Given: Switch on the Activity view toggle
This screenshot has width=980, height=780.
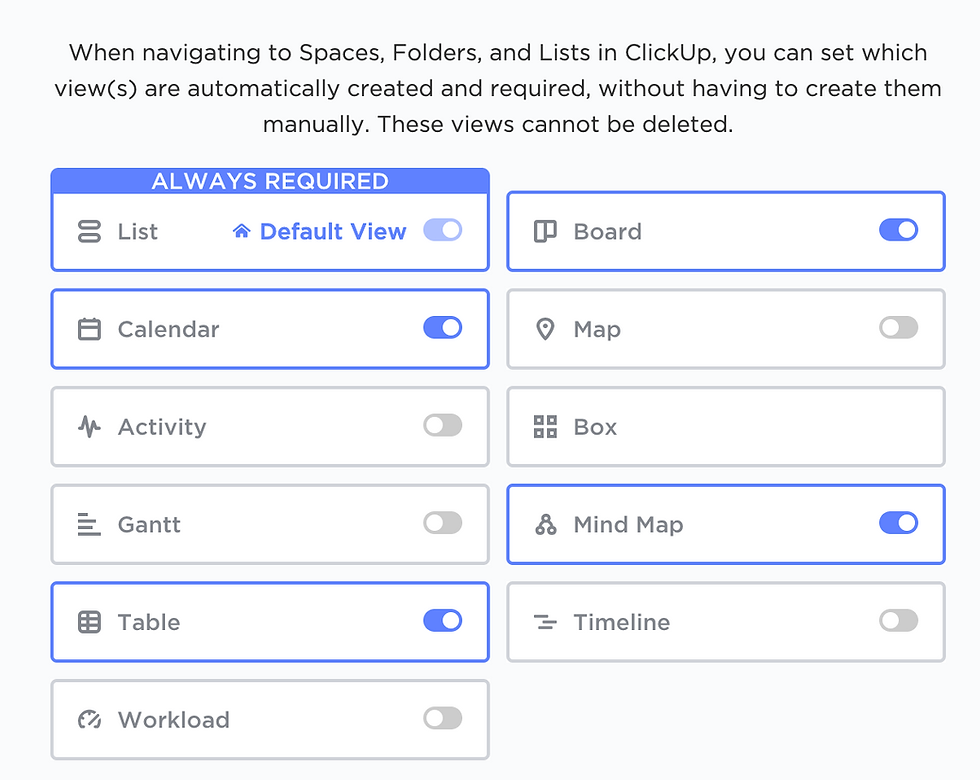Looking at the screenshot, I should [442, 425].
